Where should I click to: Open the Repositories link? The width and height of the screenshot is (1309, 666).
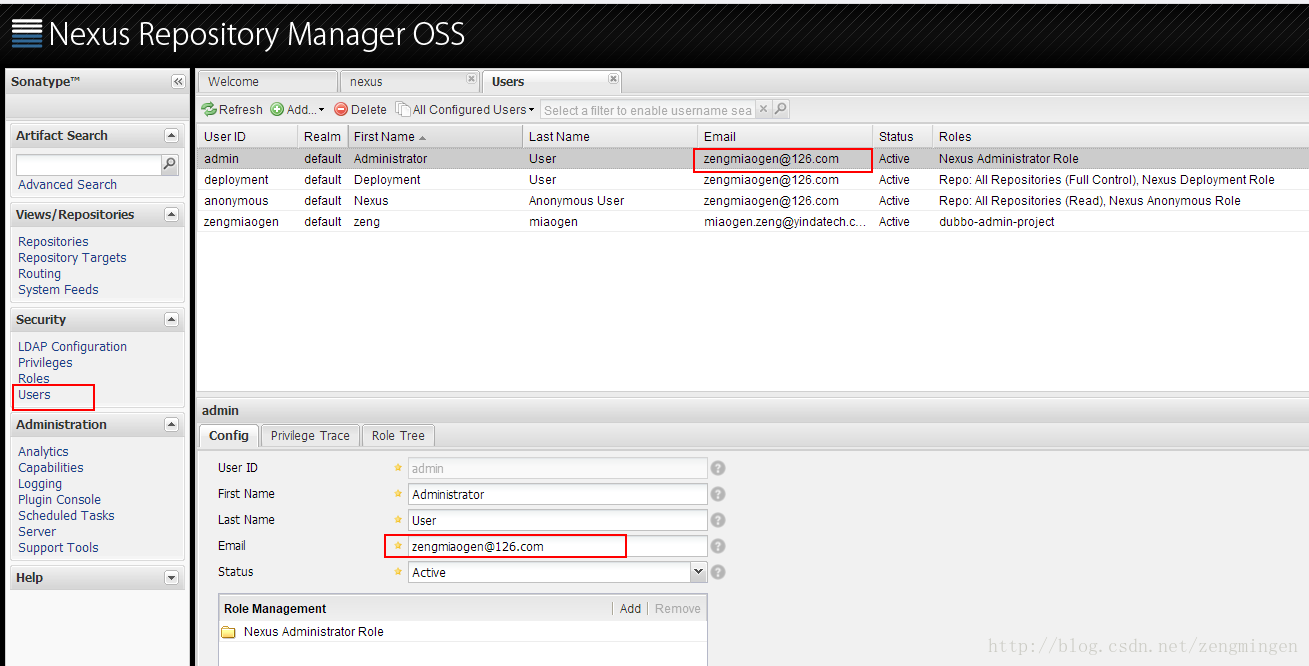pyautogui.click(x=53, y=242)
